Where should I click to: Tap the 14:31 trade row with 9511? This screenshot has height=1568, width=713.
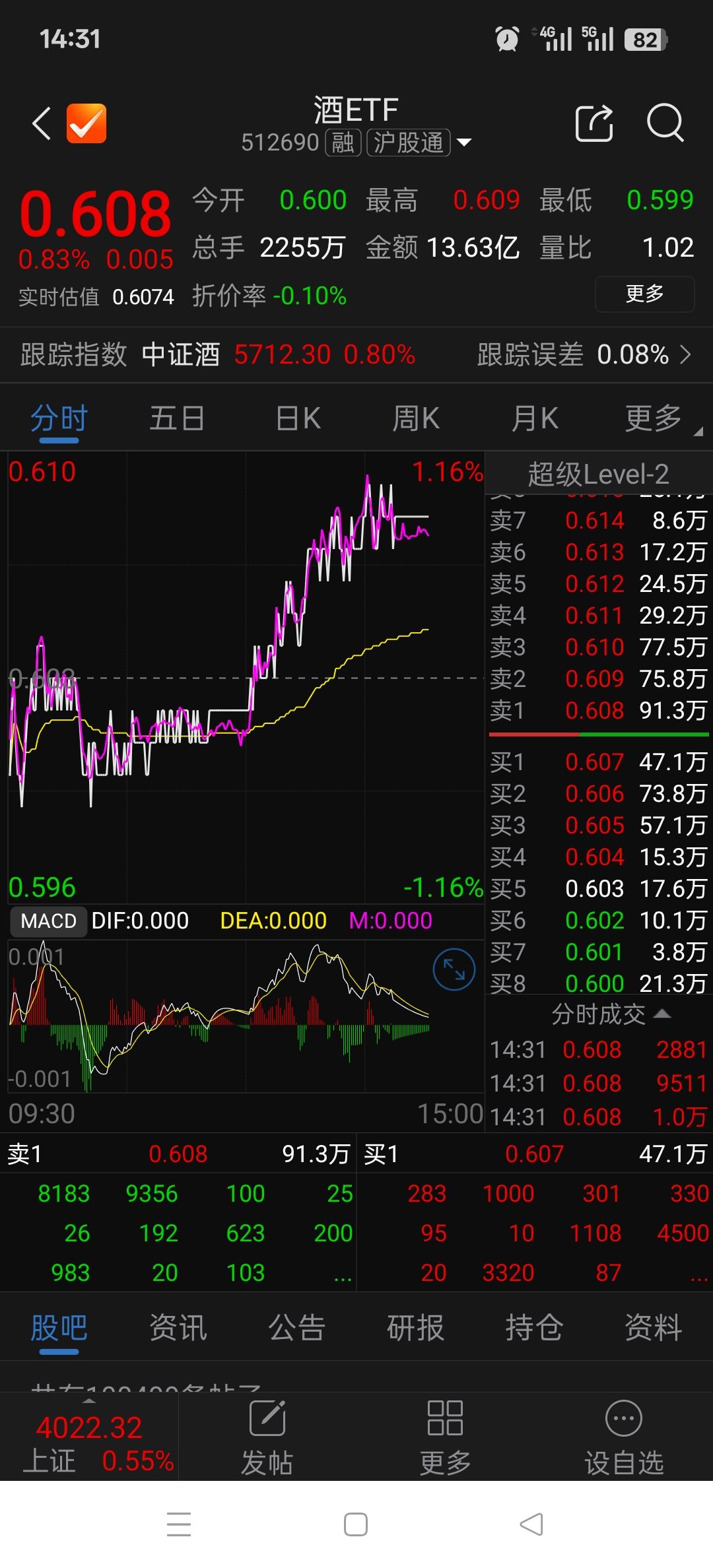tap(599, 1083)
